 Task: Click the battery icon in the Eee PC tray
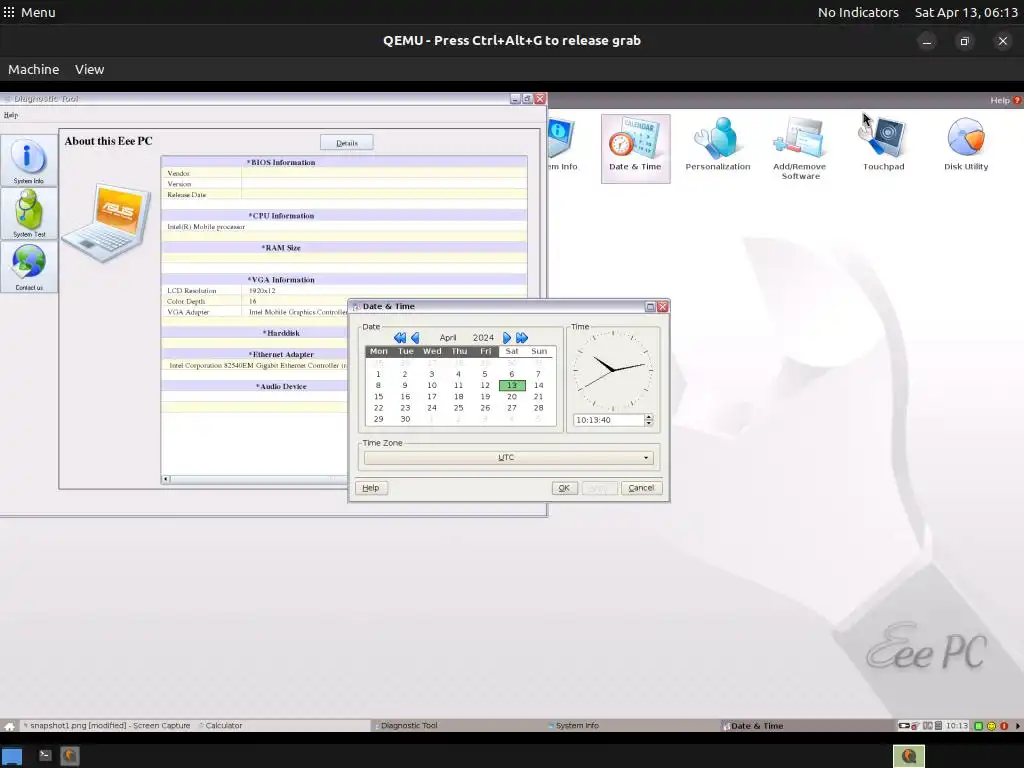coord(904,726)
